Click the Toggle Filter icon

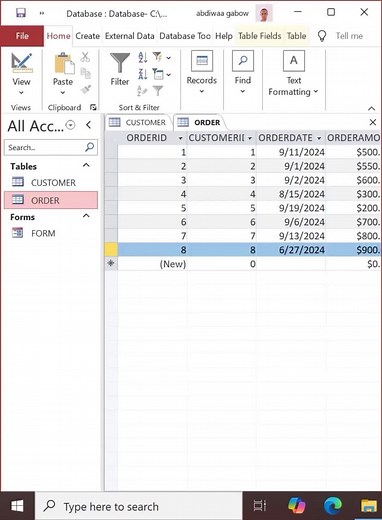click(x=158, y=90)
